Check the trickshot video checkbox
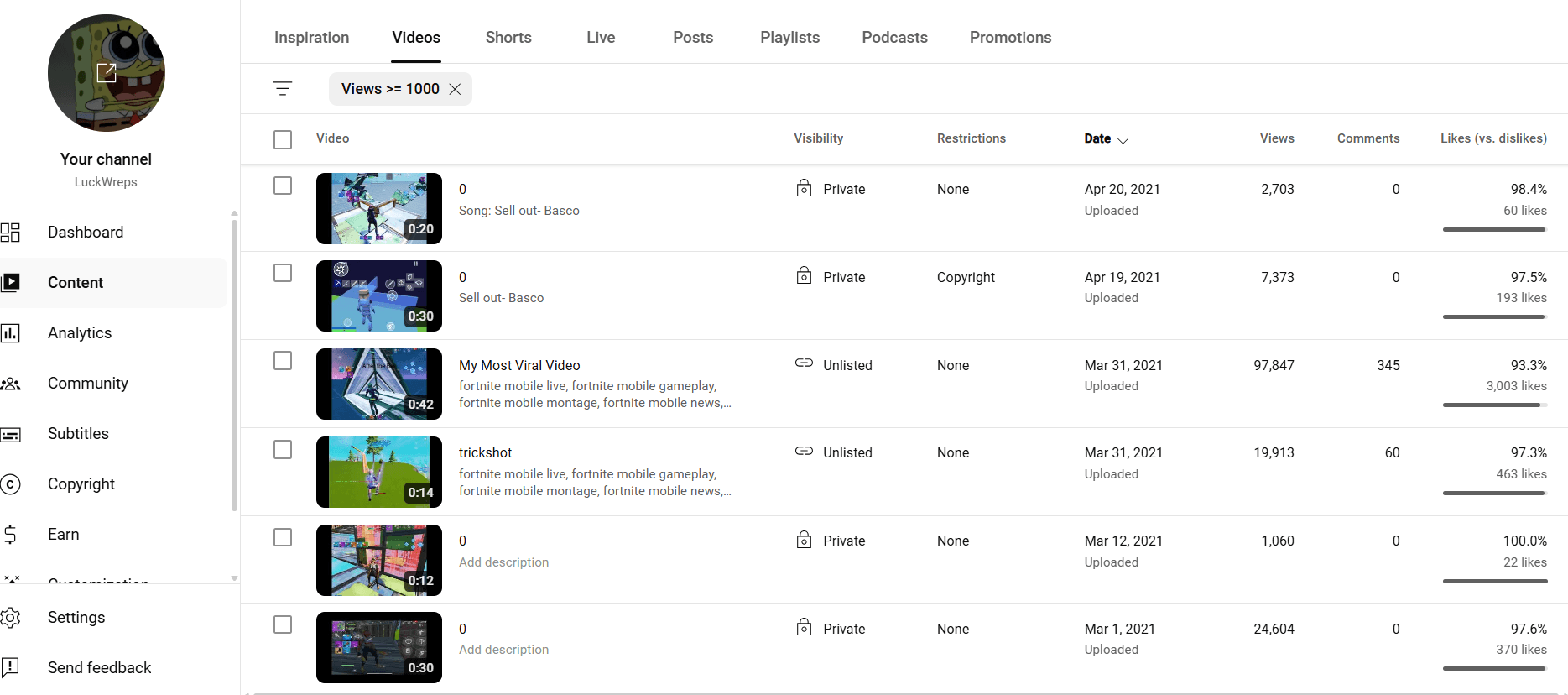The height and width of the screenshot is (695, 1568). coord(283,450)
